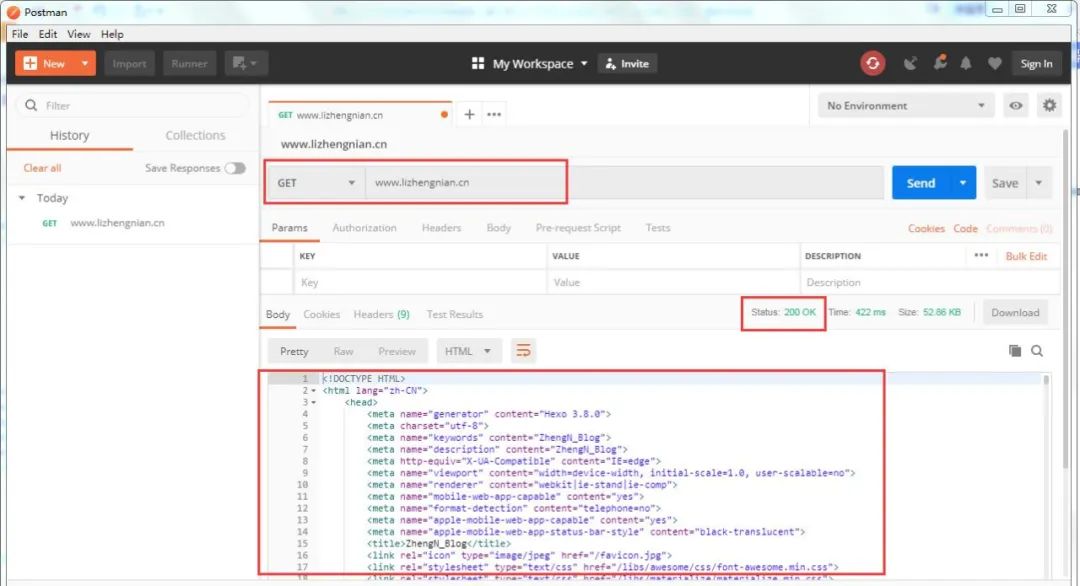Click the New button
Image resolution: width=1080 pixels, height=586 pixels.
click(45, 63)
